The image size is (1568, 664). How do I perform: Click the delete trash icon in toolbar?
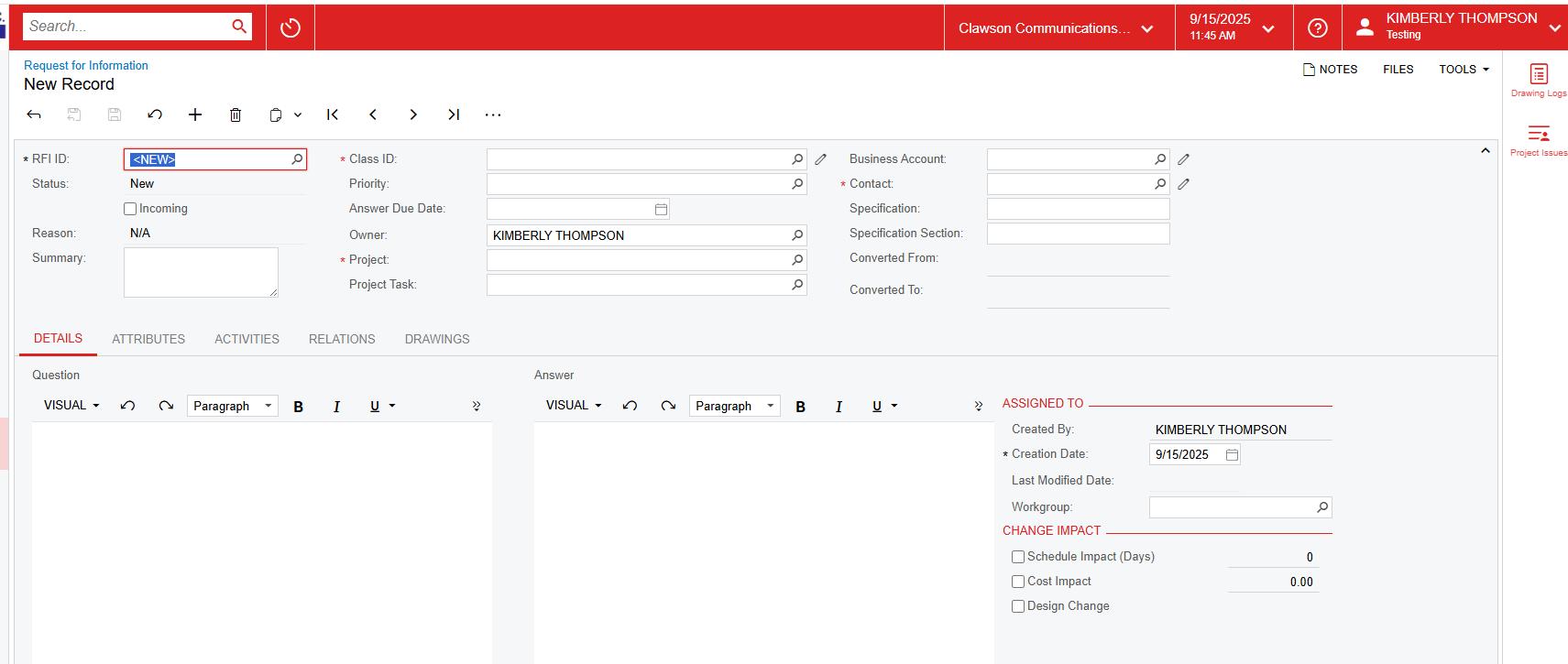236,114
